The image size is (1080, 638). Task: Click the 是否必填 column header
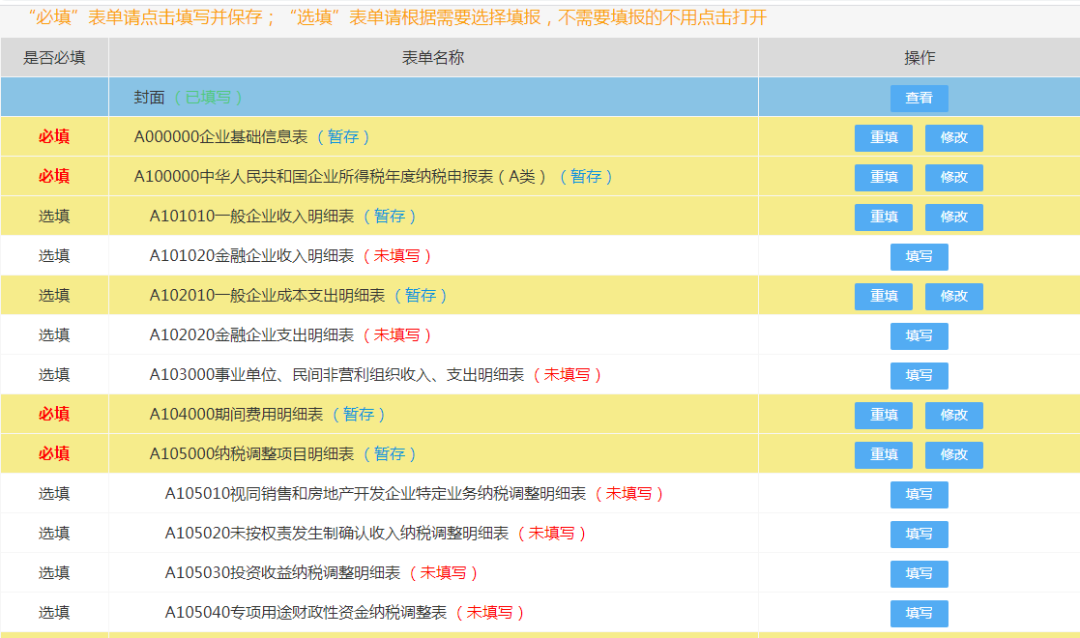tap(54, 57)
